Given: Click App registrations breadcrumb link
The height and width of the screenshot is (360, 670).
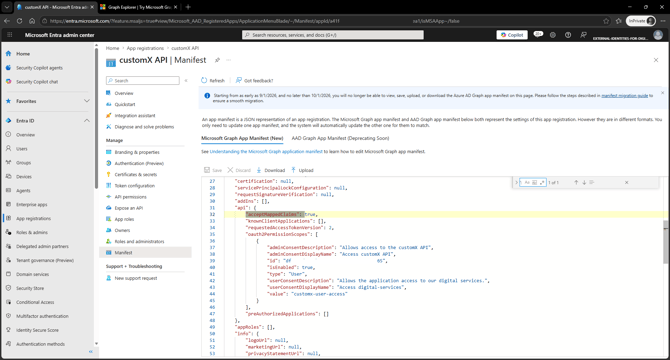Looking at the screenshot, I should 145,48.
